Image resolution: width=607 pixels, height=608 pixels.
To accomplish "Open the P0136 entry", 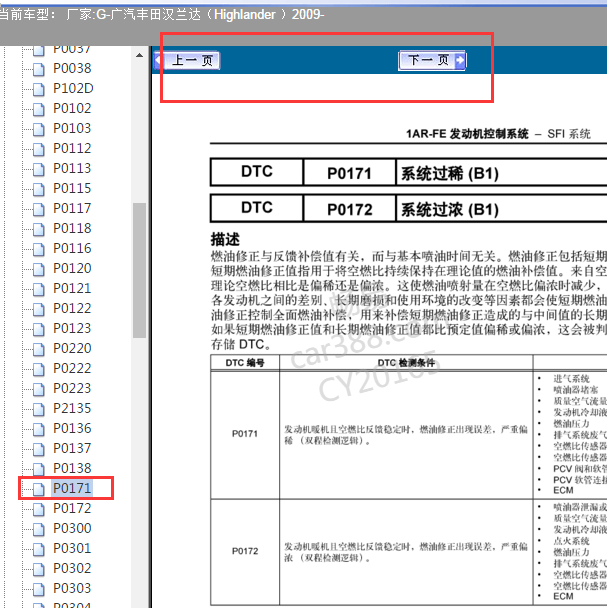I will click(72, 428).
